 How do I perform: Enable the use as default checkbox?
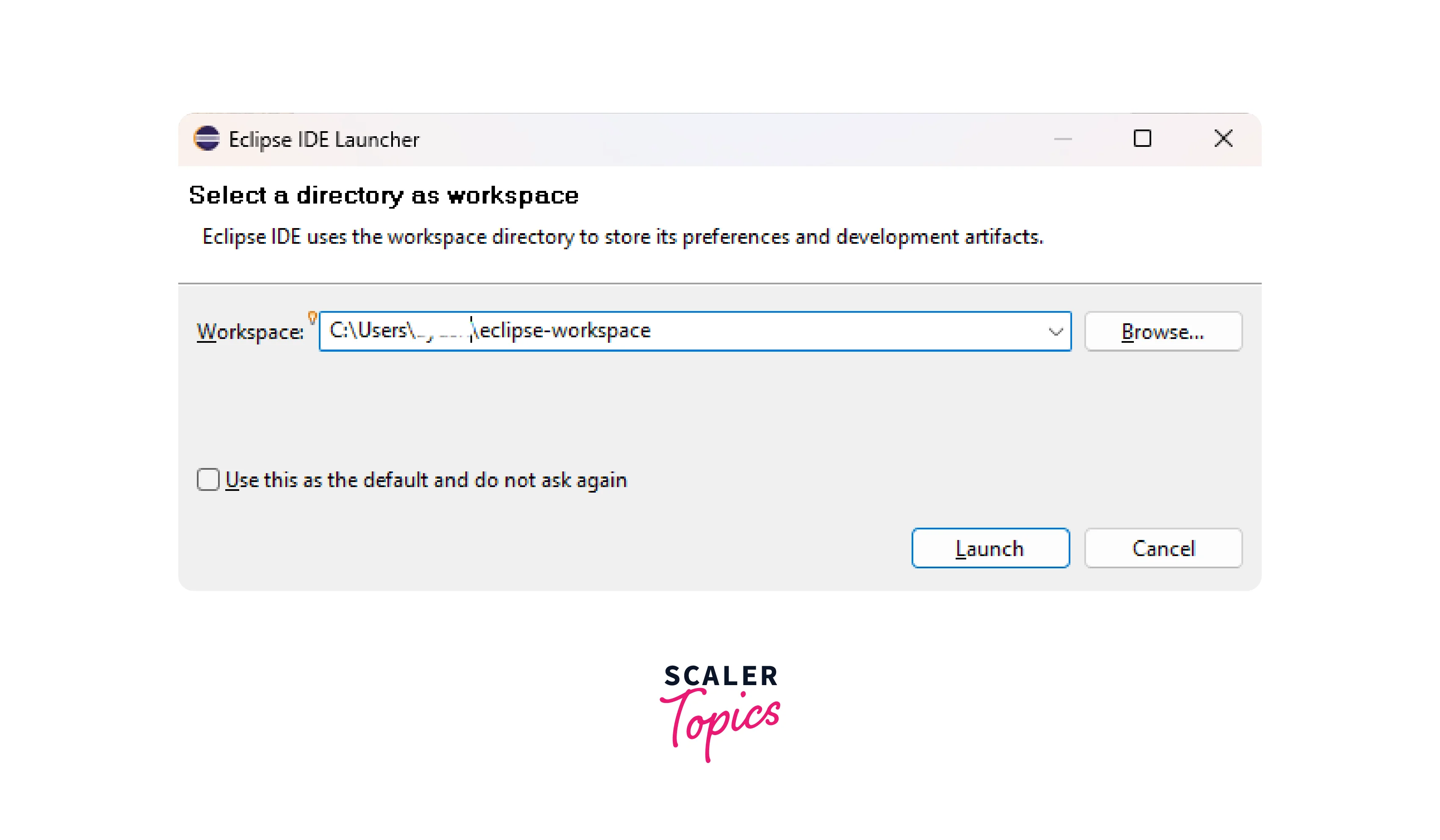(208, 480)
